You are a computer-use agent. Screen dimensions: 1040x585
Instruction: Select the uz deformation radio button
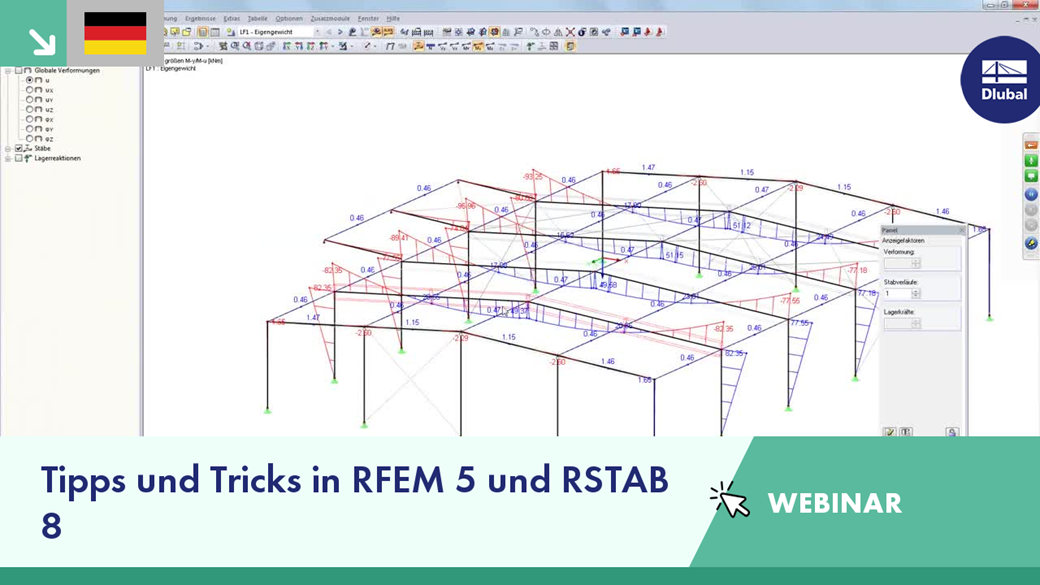click(x=29, y=109)
